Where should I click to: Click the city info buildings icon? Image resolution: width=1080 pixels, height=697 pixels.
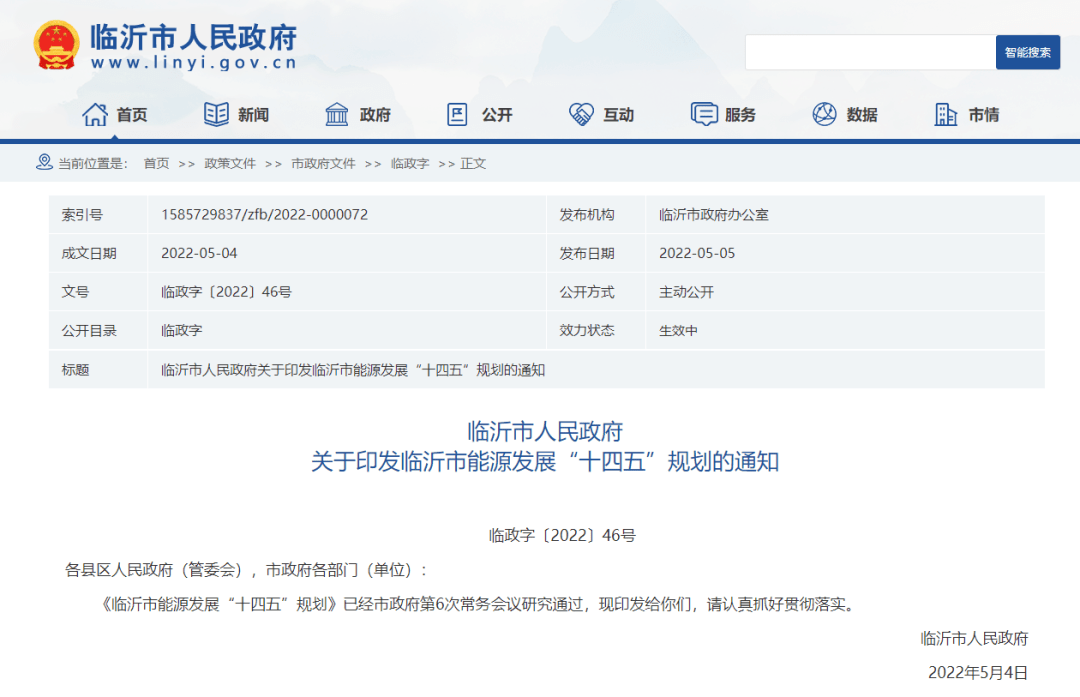pyautogui.click(x=945, y=115)
